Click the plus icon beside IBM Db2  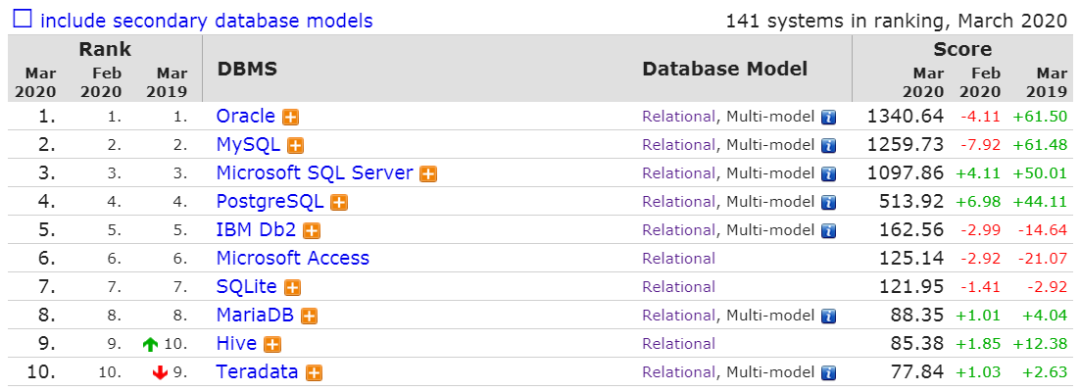pos(312,231)
